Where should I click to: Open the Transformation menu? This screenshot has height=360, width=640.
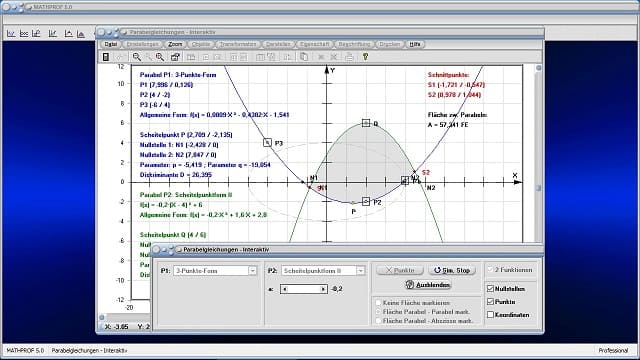click(x=238, y=44)
